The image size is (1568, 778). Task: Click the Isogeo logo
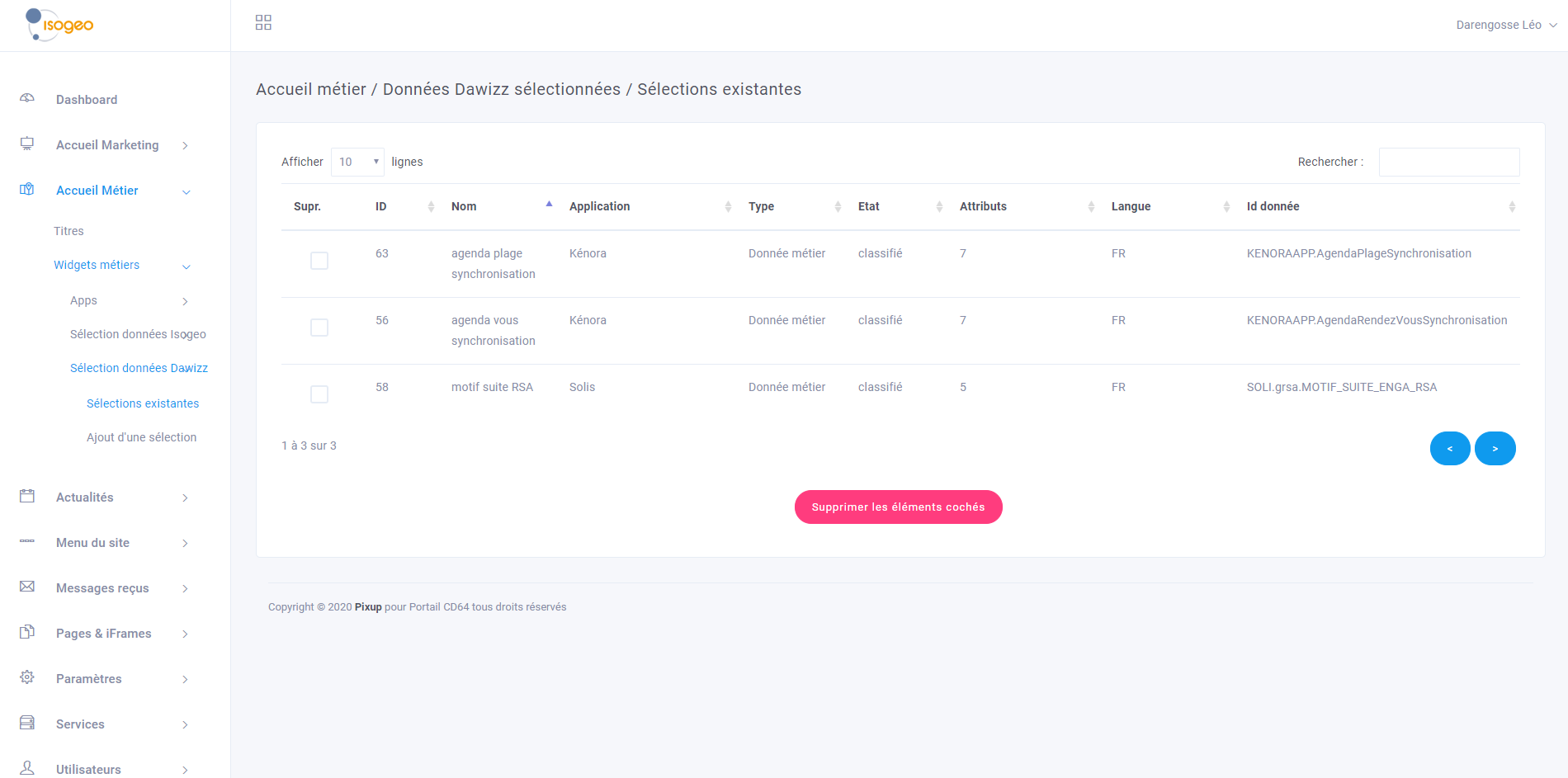pos(59,25)
